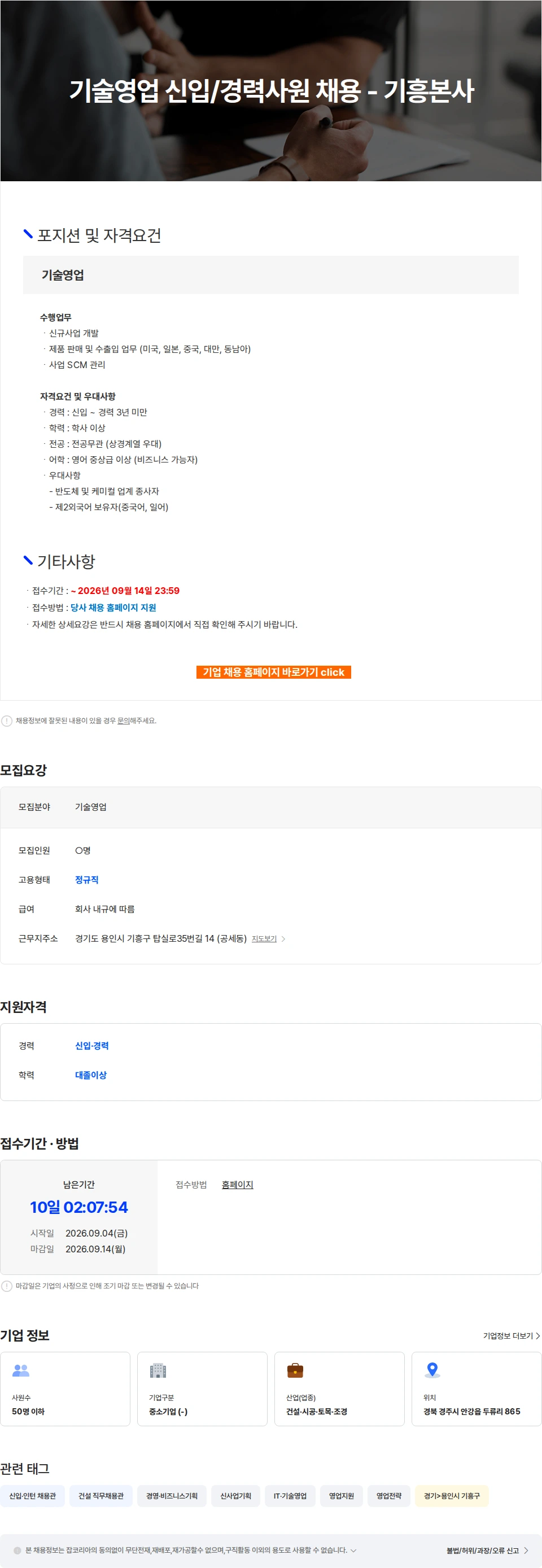Click the address 경기도 용인시 기흥구 탑실로35번길 14

coord(160,938)
